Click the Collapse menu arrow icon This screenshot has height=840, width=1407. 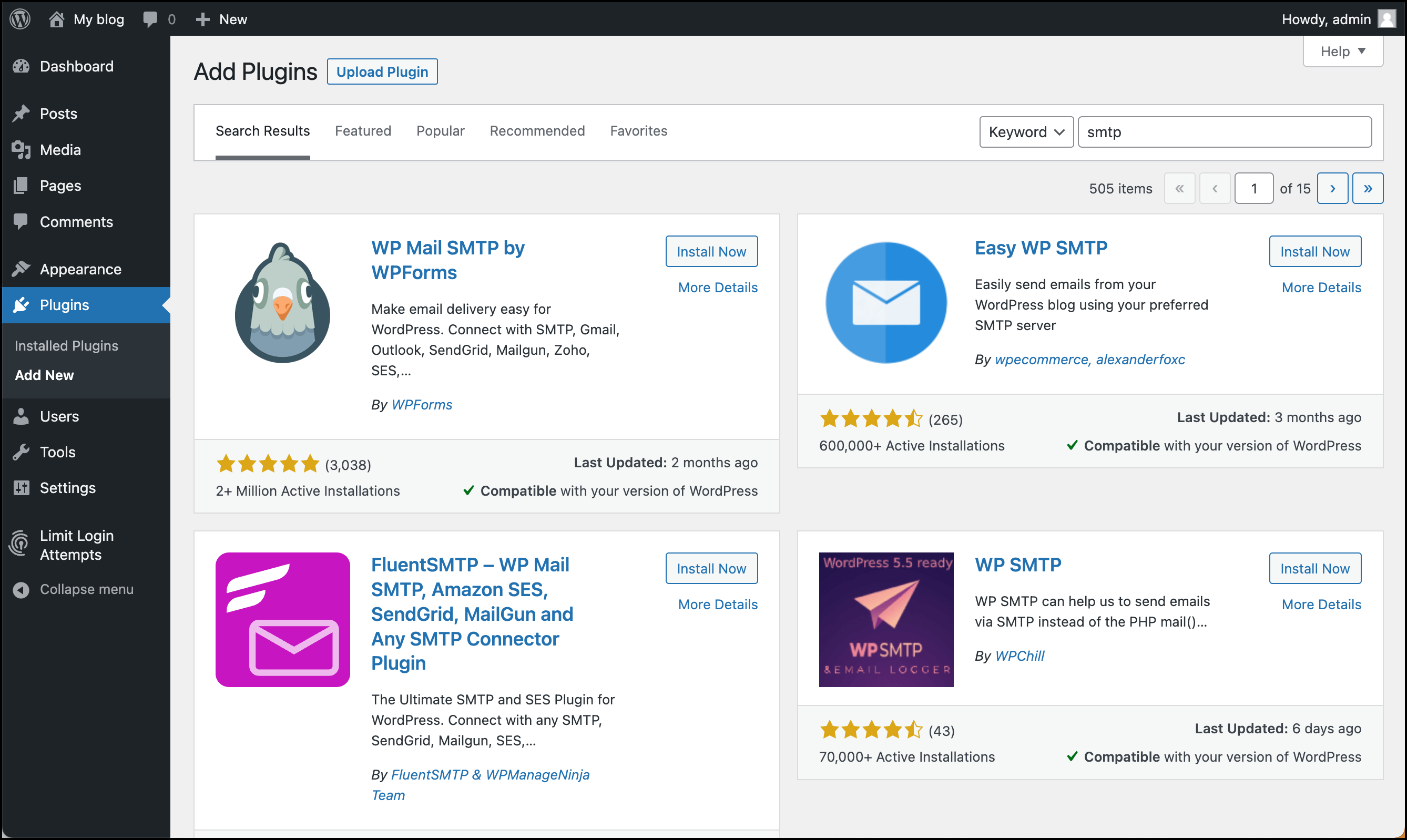[x=21, y=589]
